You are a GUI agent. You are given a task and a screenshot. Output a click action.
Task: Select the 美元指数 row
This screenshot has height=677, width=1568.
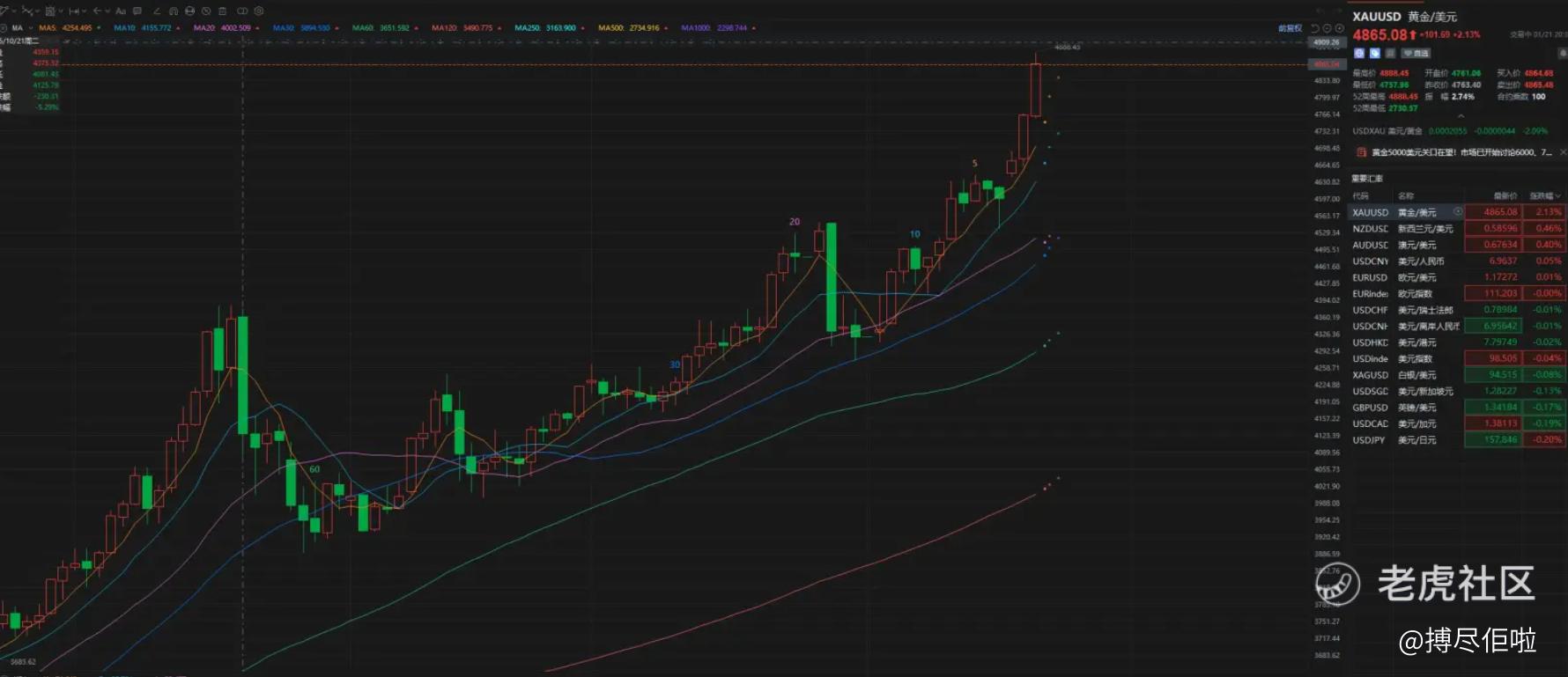[x=1457, y=359]
